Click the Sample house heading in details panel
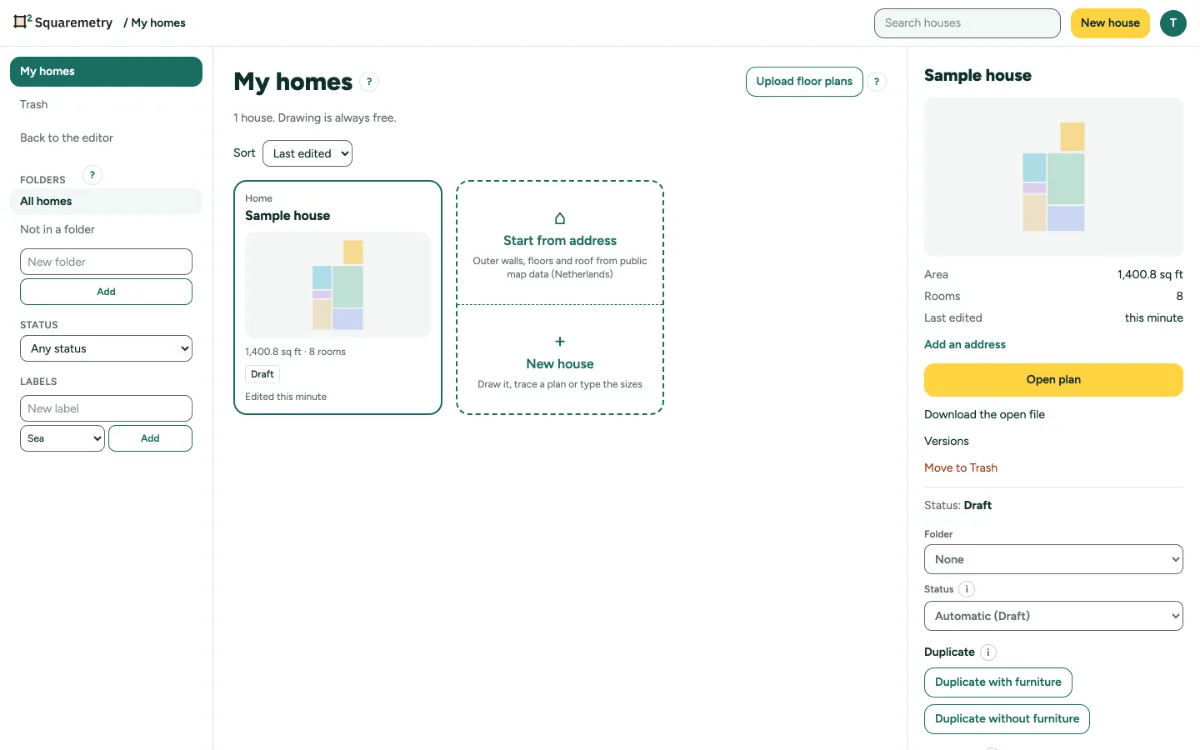The height and width of the screenshot is (750, 1200). [977, 75]
